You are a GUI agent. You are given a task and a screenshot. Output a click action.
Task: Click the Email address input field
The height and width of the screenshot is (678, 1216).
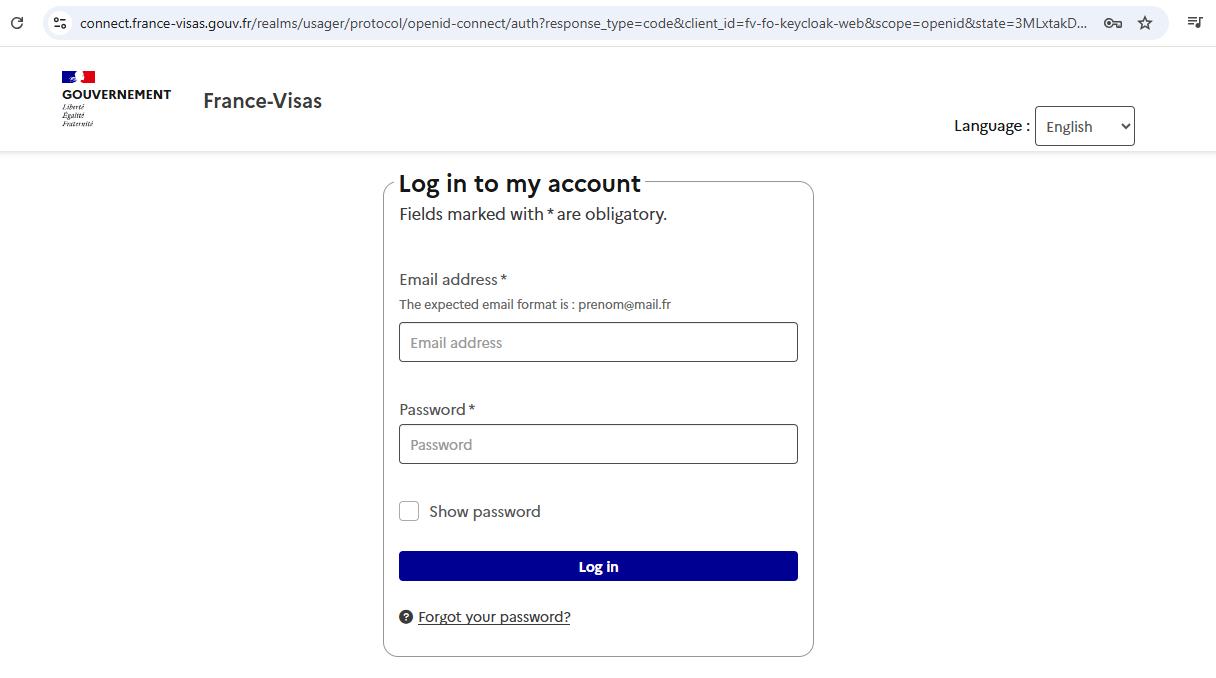(598, 342)
